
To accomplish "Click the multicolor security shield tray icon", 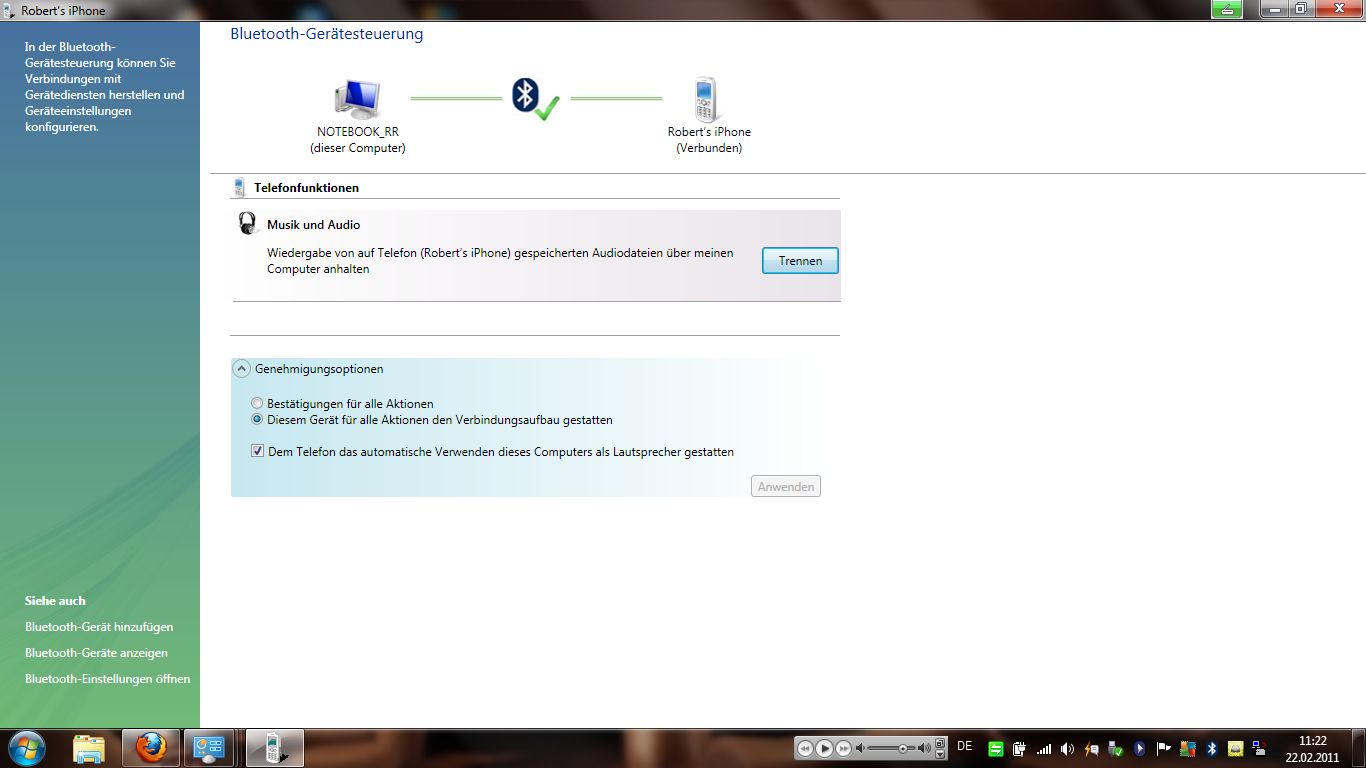I will (x=1187, y=749).
